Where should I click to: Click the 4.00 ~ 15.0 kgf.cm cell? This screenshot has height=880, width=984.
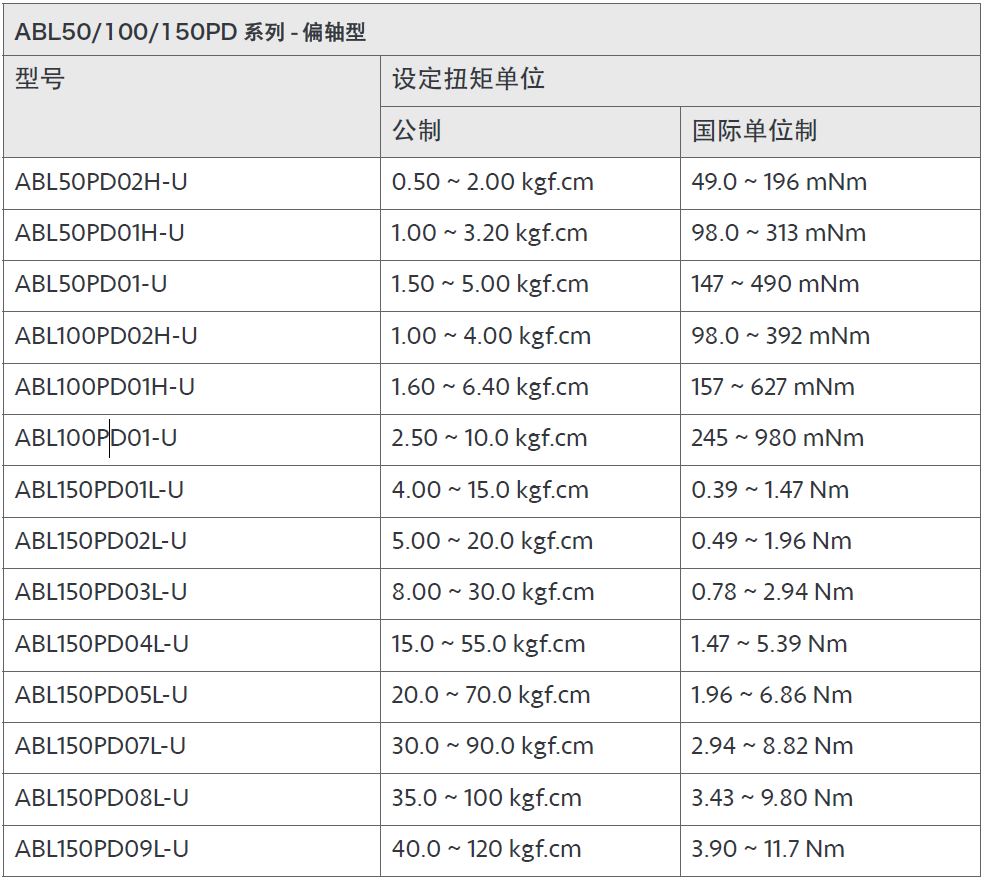(x=489, y=490)
